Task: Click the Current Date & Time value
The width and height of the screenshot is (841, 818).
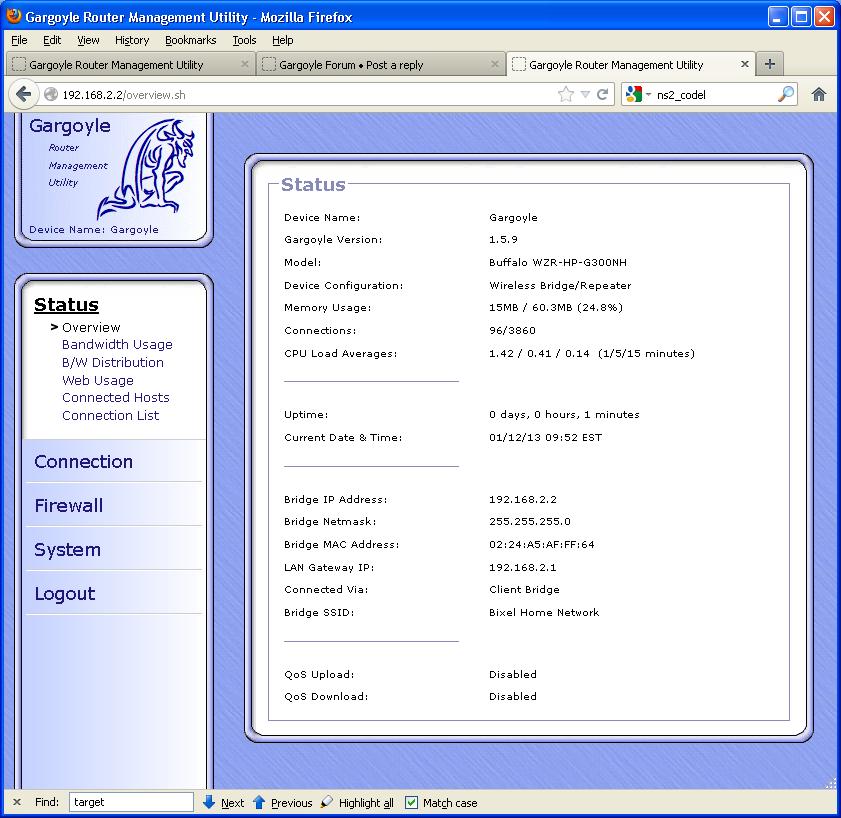Action: point(545,438)
